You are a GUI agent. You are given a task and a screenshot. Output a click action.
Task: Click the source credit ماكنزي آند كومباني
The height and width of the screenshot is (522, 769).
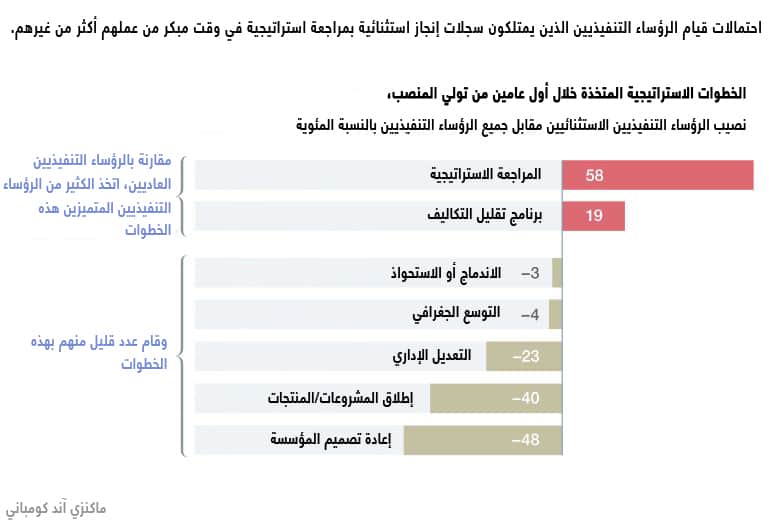pyautogui.click(x=55, y=508)
